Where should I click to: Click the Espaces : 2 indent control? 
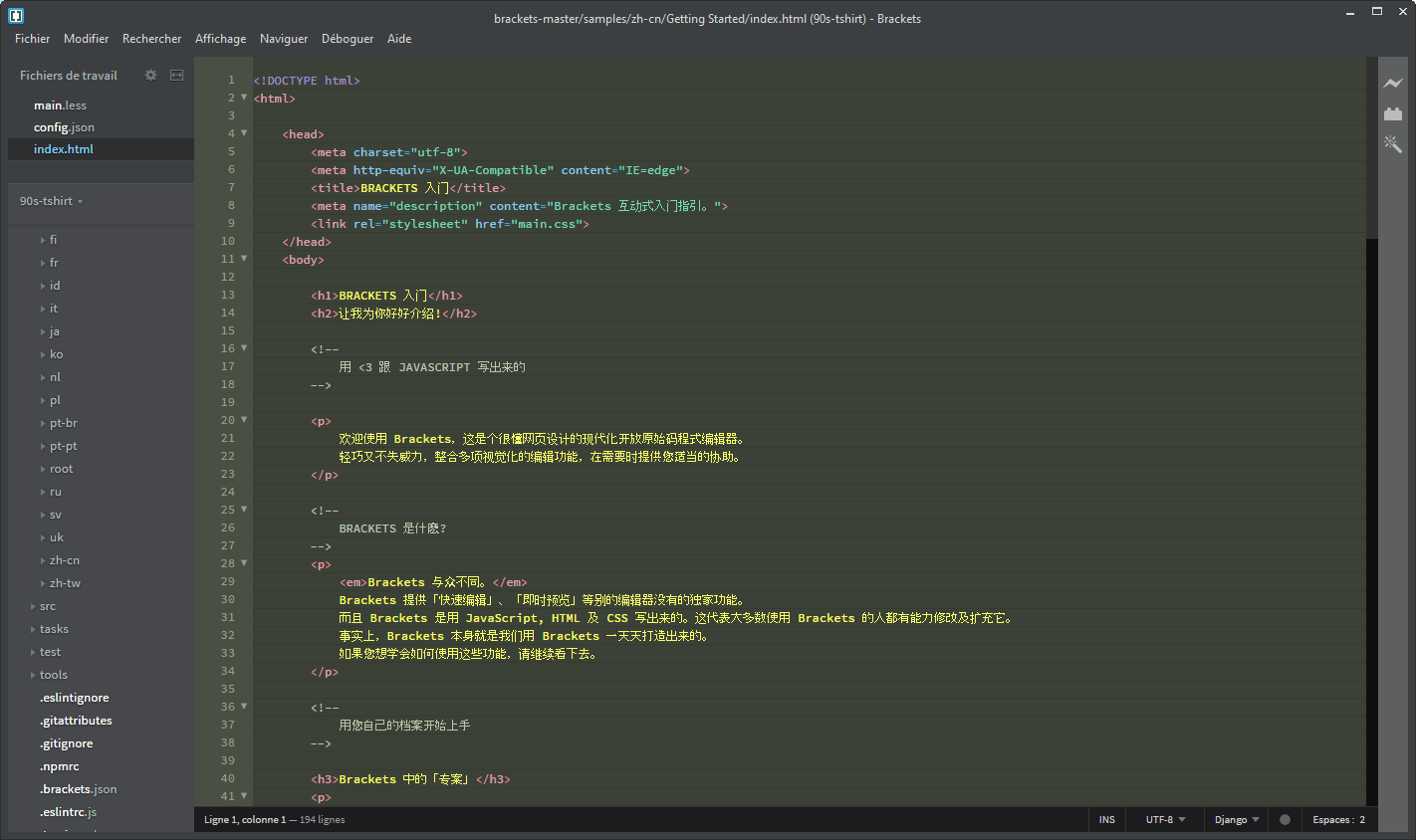point(1339,819)
